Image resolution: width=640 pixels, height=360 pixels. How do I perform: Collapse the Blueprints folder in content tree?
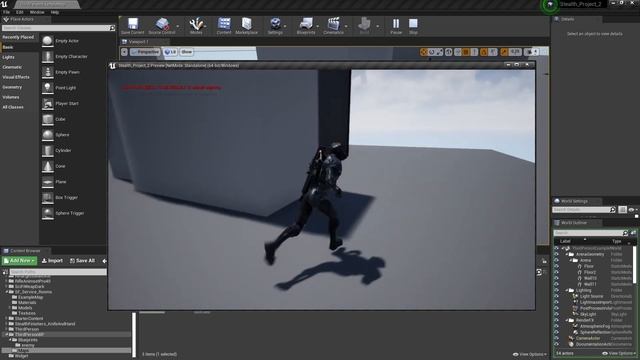pos(10,340)
